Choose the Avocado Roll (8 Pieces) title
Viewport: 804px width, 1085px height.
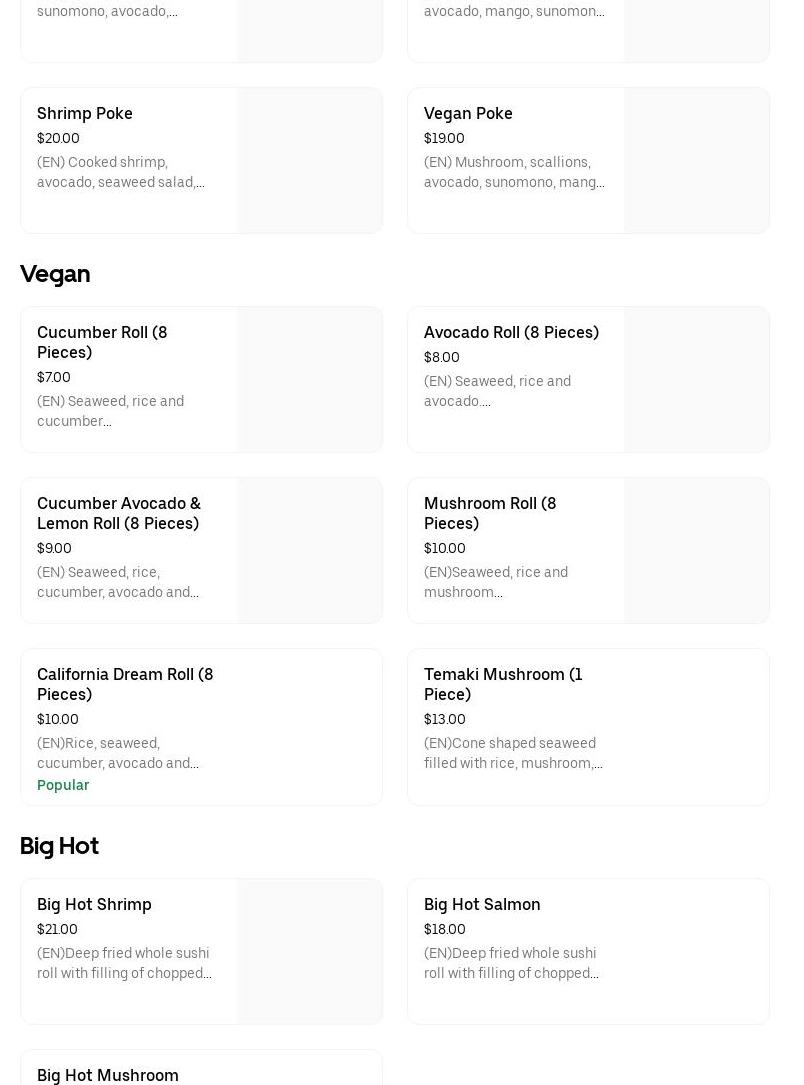(511, 333)
